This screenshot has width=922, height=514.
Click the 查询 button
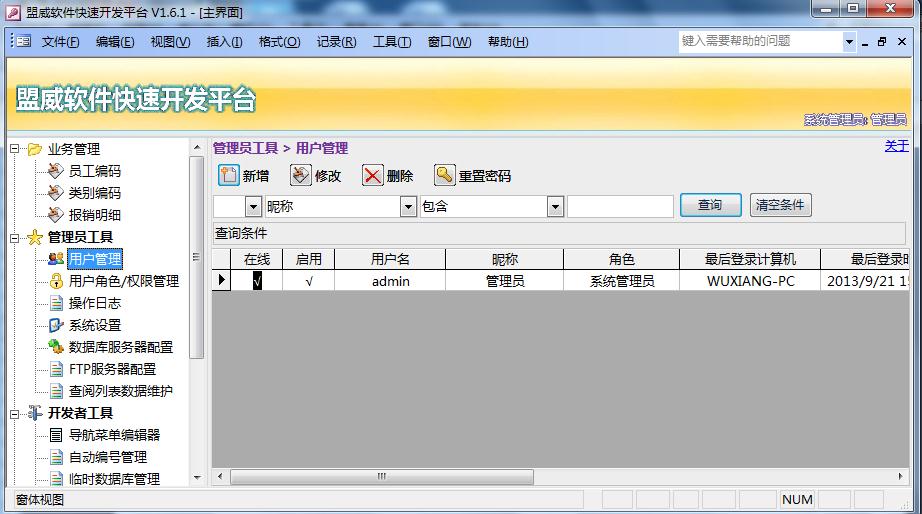point(710,205)
